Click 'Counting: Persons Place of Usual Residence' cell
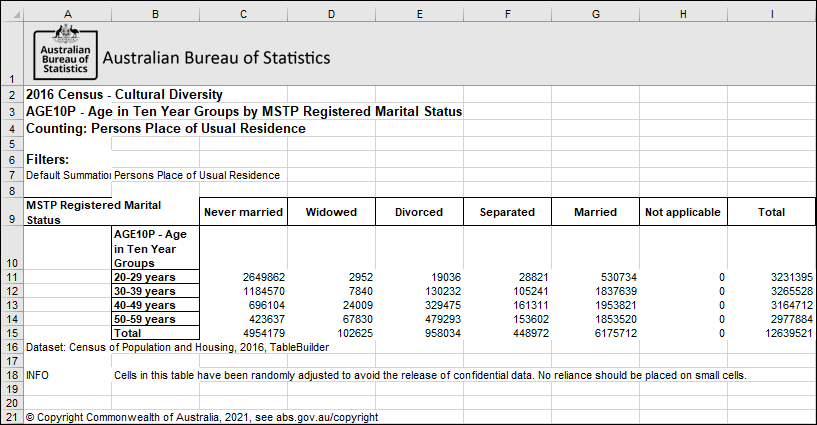The height and width of the screenshot is (425, 817). point(166,129)
